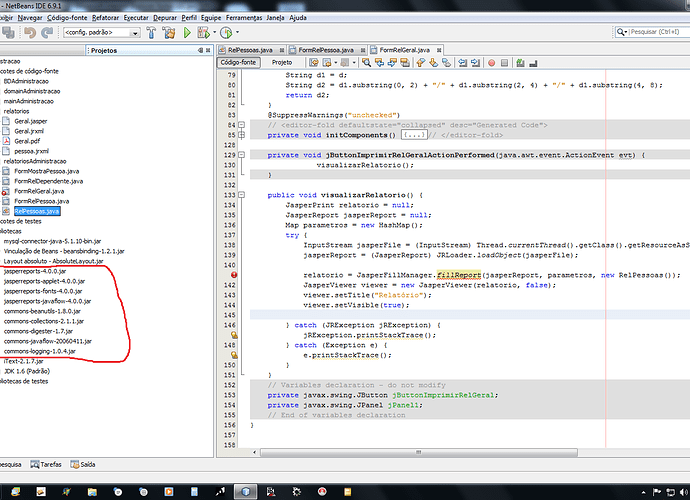Open the Saída output panel tab

(83, 464)
